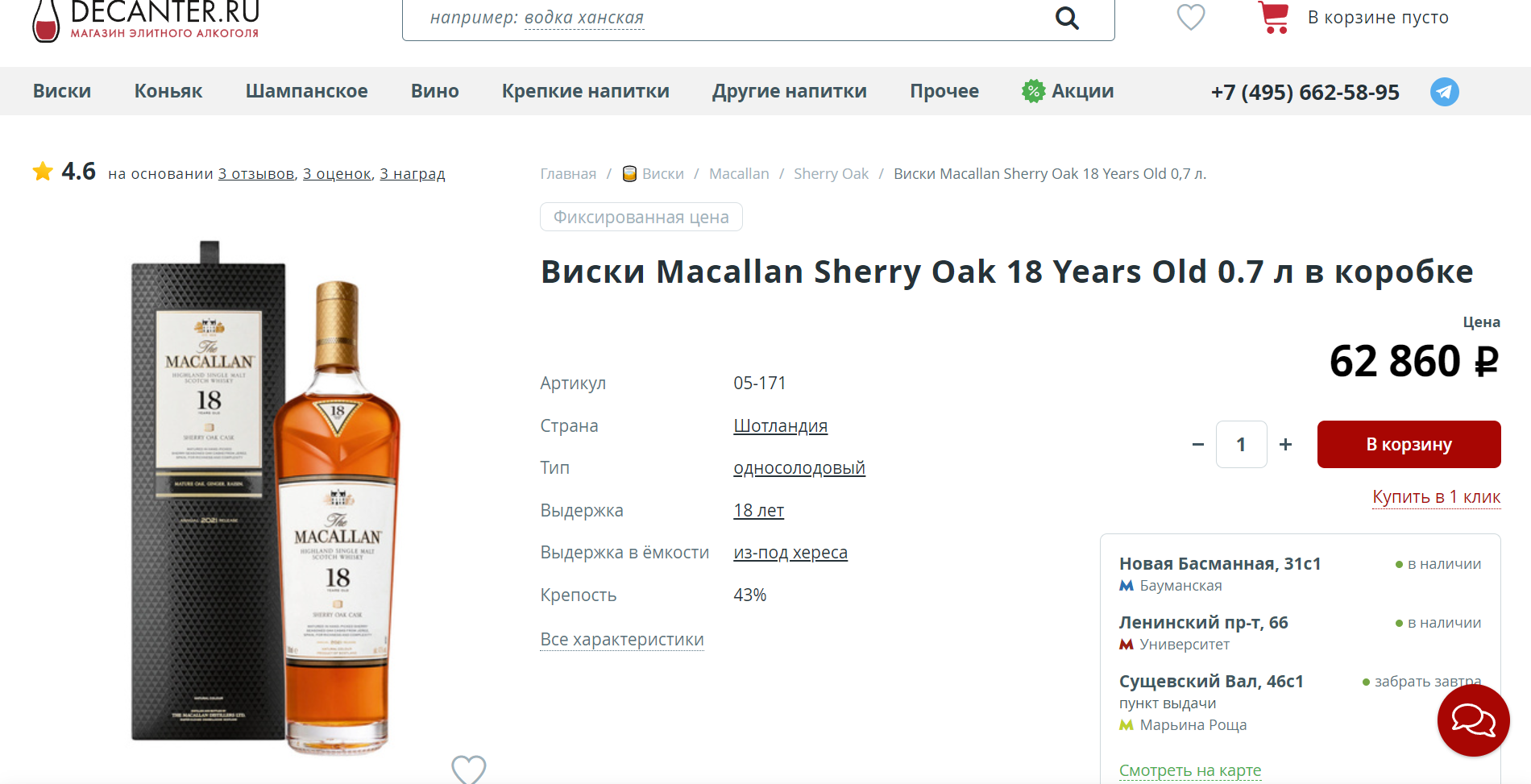This screenshot has width=1531, height=784.
Task: Click the gold rating star
Action: tap(43, 172)
